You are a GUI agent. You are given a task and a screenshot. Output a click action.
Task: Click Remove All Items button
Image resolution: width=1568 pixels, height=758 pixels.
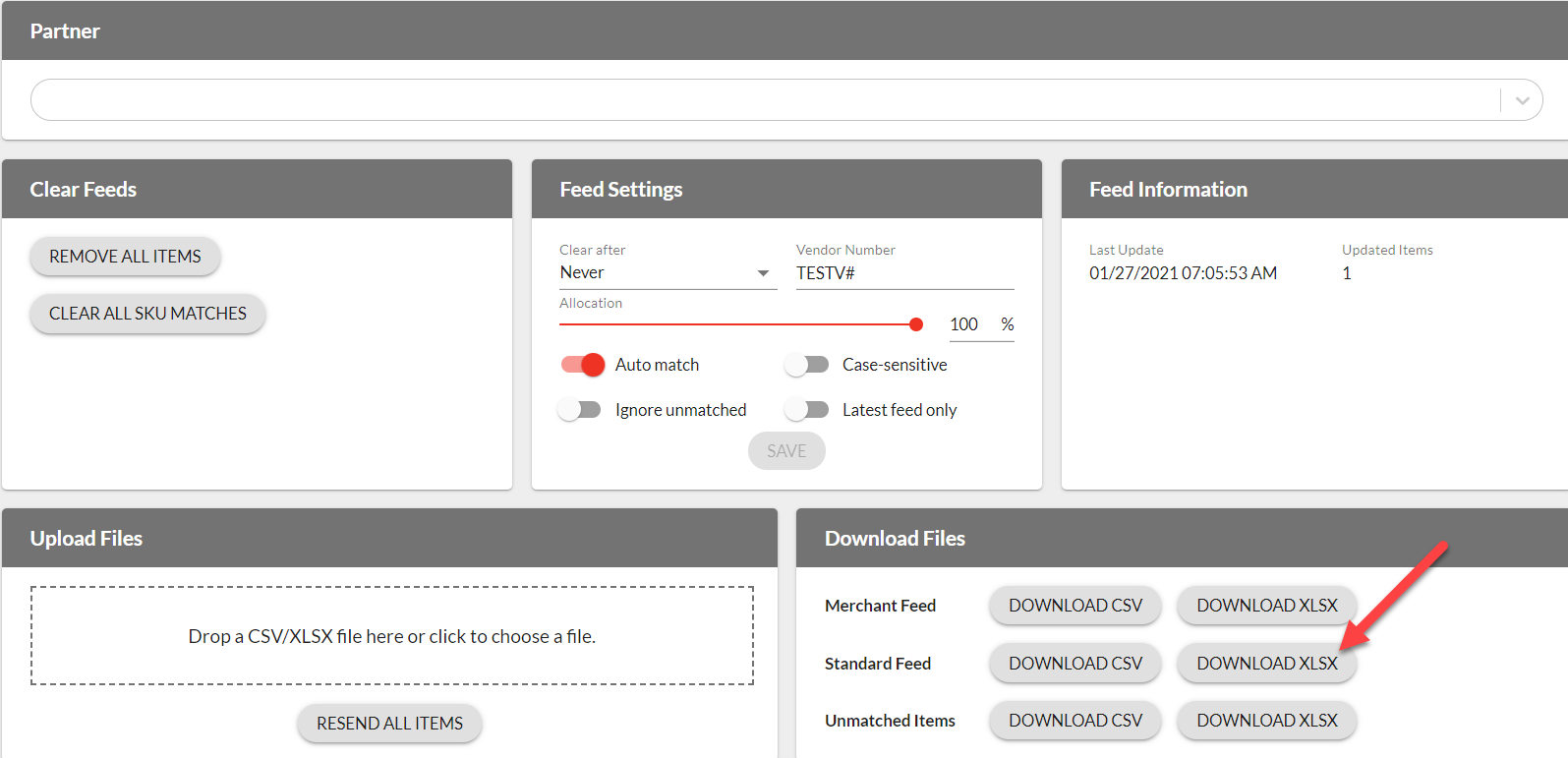pyautogui.click(x=125, y=257)
